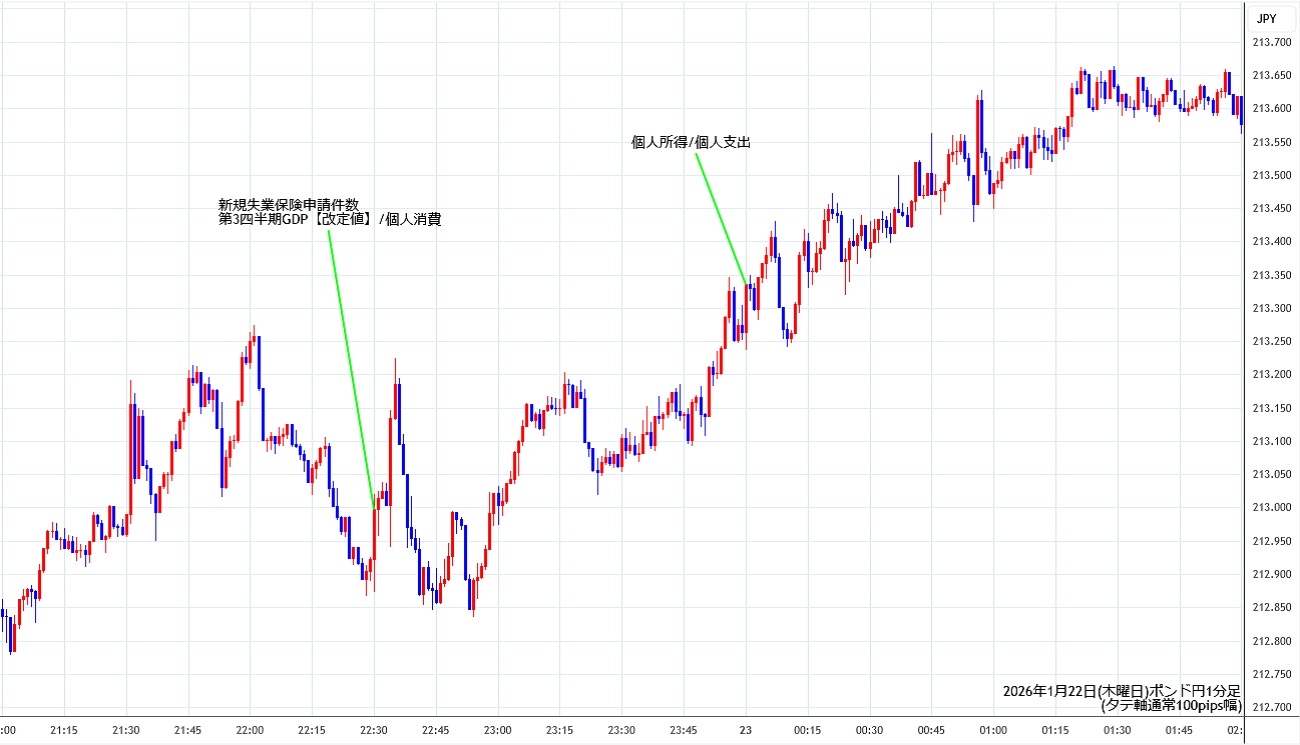Click the 01:45 time axis label
This screenshot has height=745, width=1300.
pyautogui.click(x=1179, y=731)
